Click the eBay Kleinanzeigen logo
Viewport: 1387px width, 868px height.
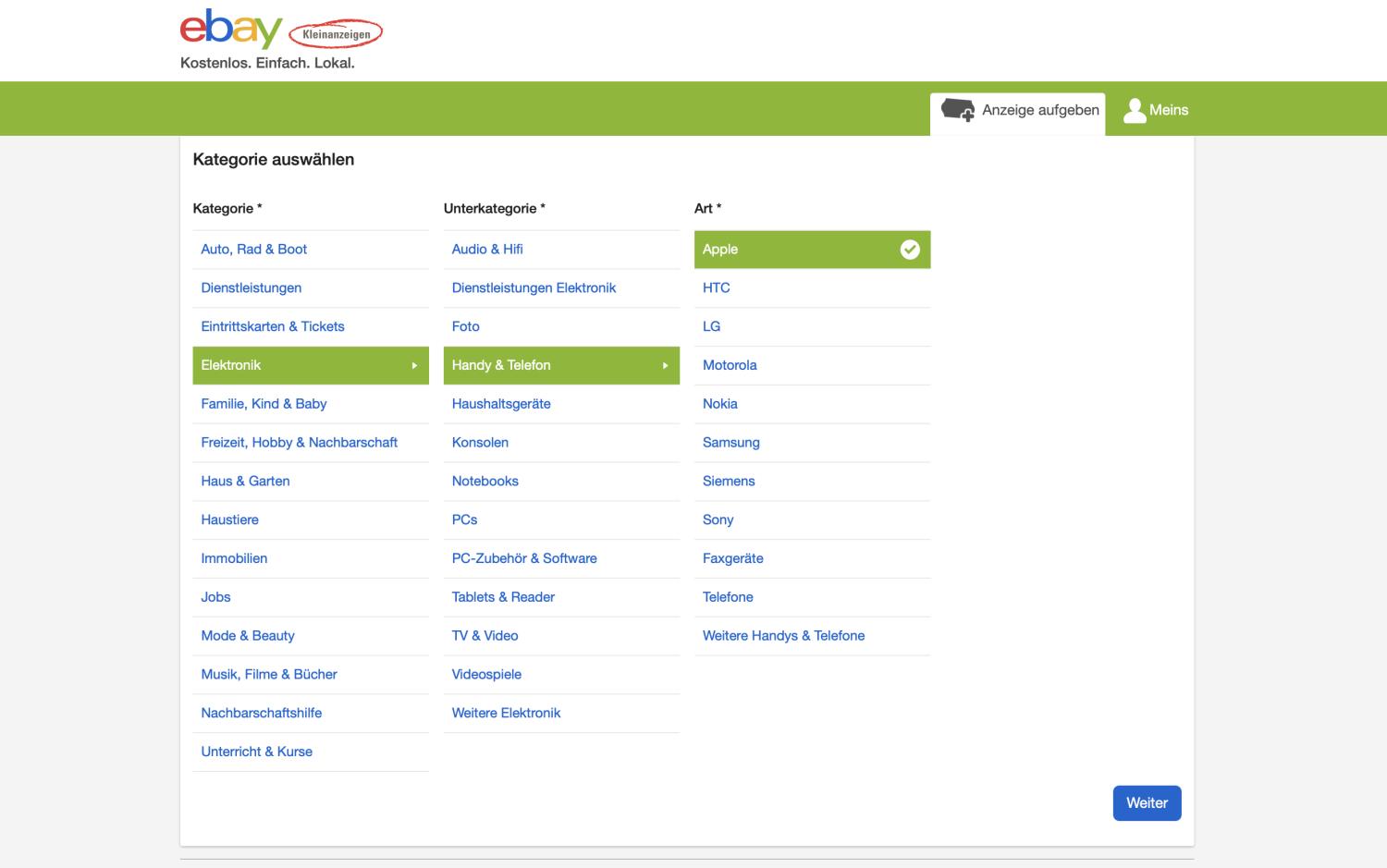click(x=281, y=30)
